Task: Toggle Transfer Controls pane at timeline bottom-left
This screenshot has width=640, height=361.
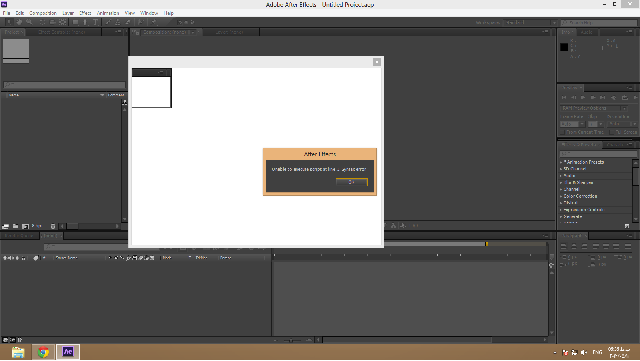Action: 13,340
